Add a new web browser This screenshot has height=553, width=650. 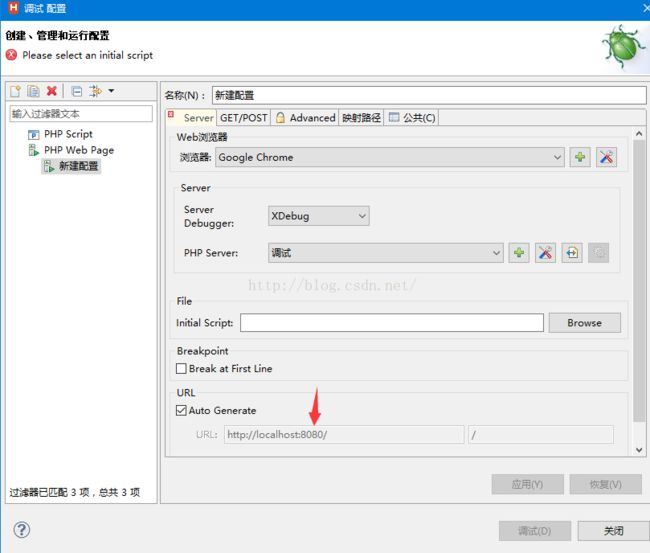coord(580,157)
